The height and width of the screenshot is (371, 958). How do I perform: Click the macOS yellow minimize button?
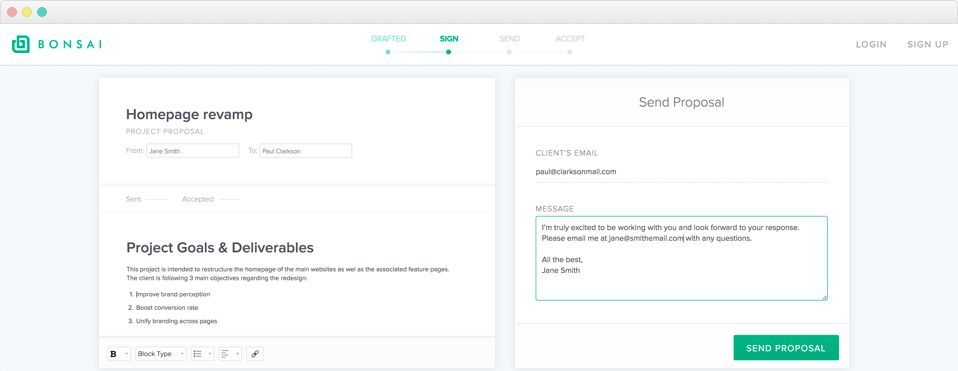(27, 12)
